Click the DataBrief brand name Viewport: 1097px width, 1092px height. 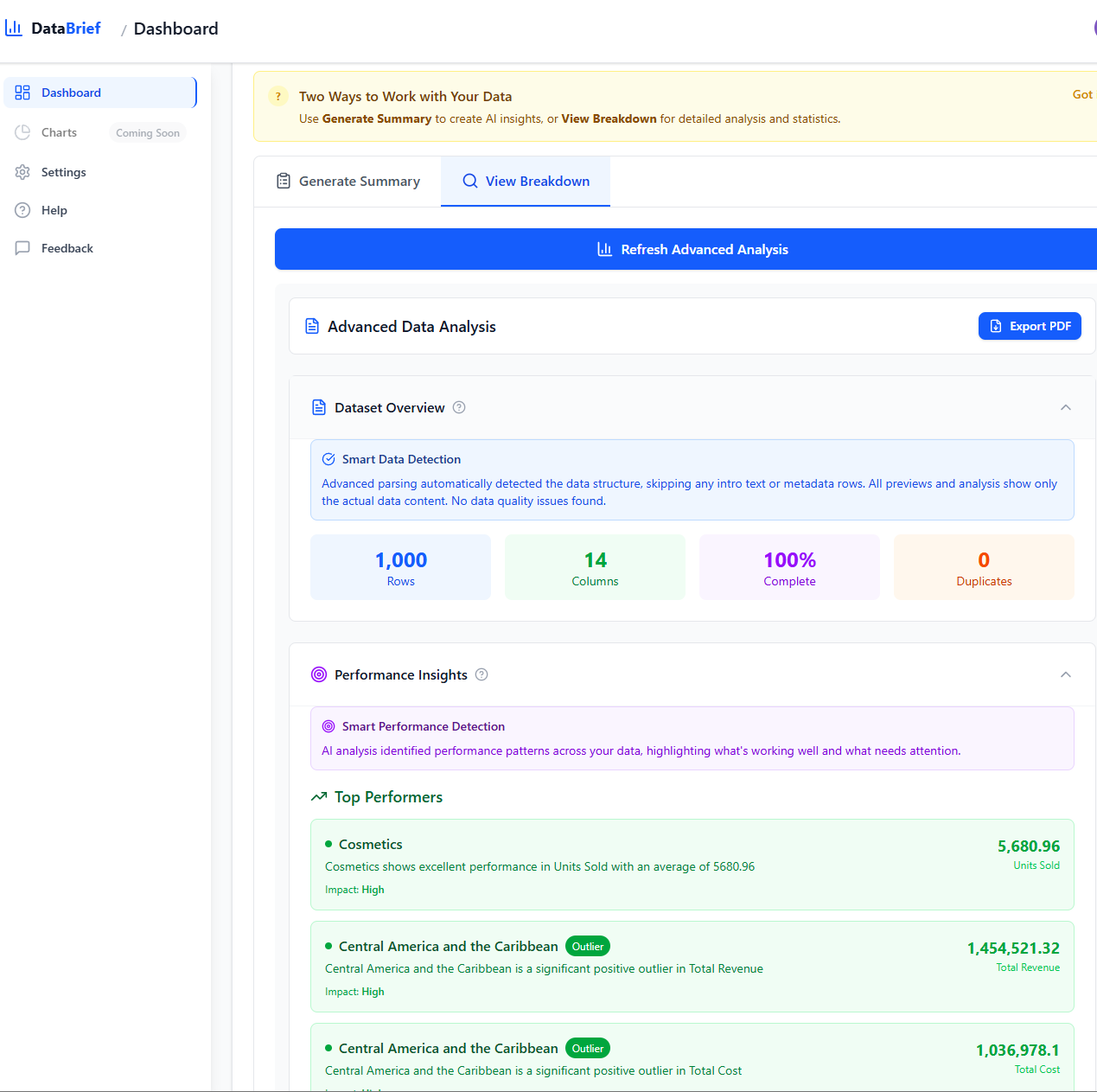click(x=66, y=29)
